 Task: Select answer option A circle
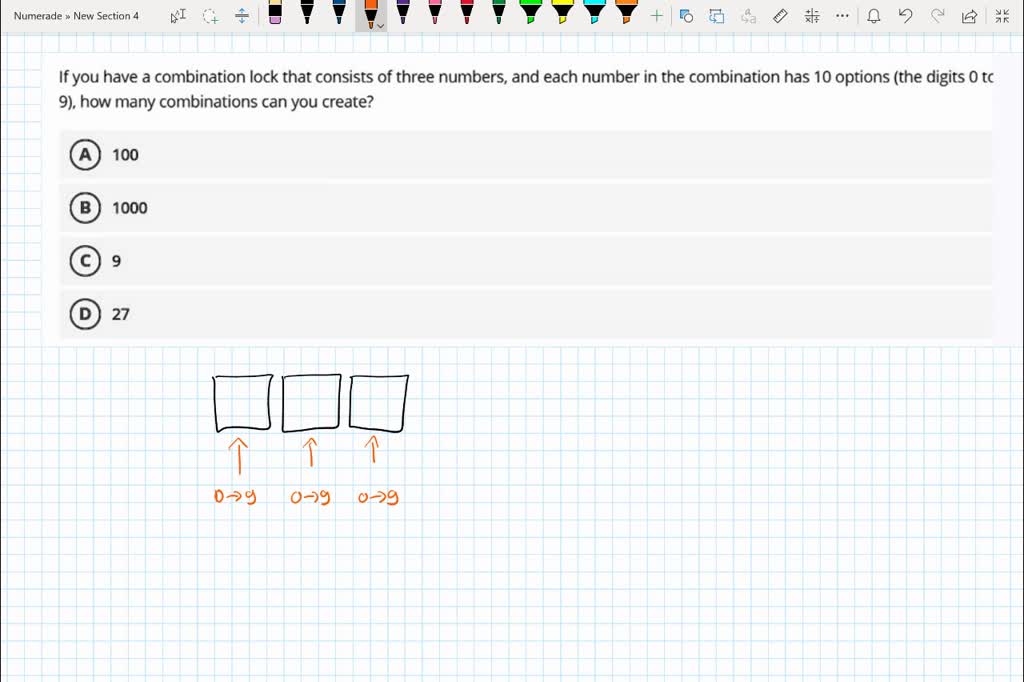click(x=85, y=155)
